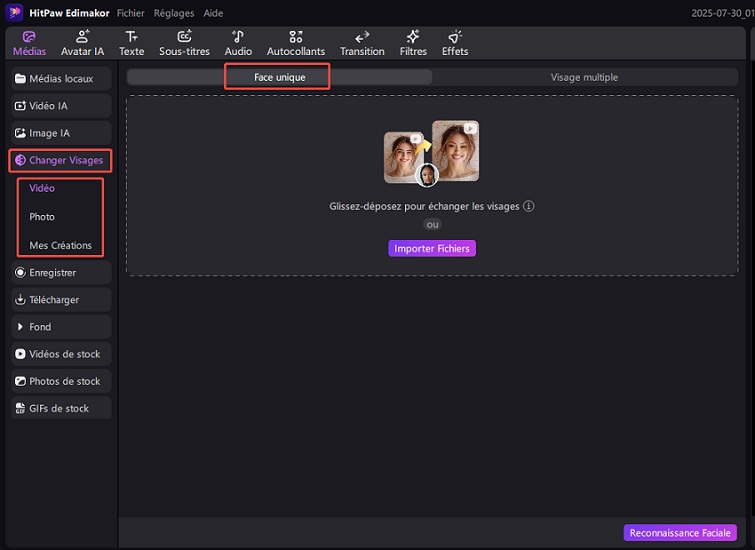Click Reconnaissance Faciale button

pyautogui.click(x=680, y=533)
